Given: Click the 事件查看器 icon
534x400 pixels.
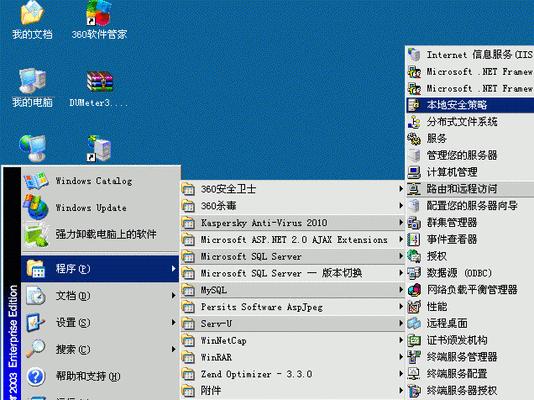Looking at the screenshot, I should 414,239.
